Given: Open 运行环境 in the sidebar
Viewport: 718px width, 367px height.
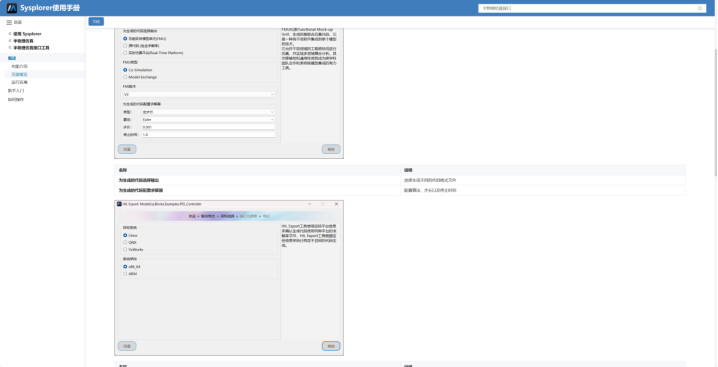Looking at the screenshot, I should (x=19, y=82).
